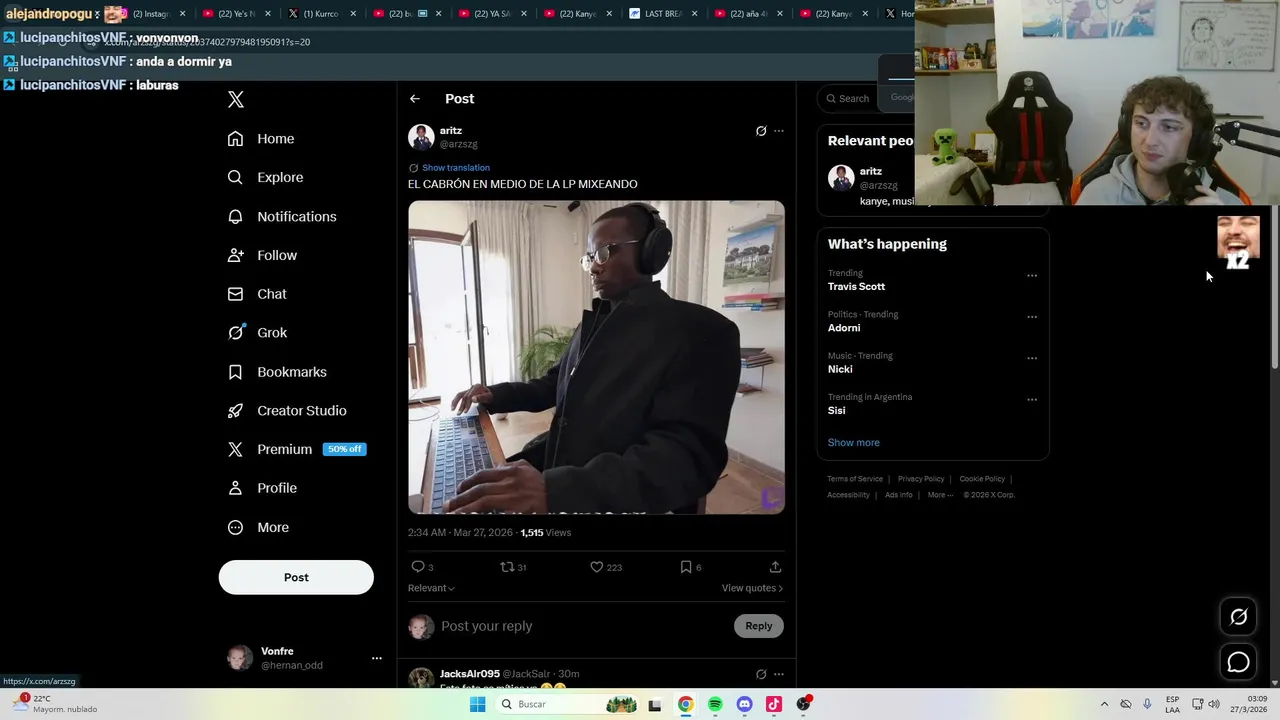Open Follow page in sidebar
This screenshot has height=720, width=1280.
262,255
